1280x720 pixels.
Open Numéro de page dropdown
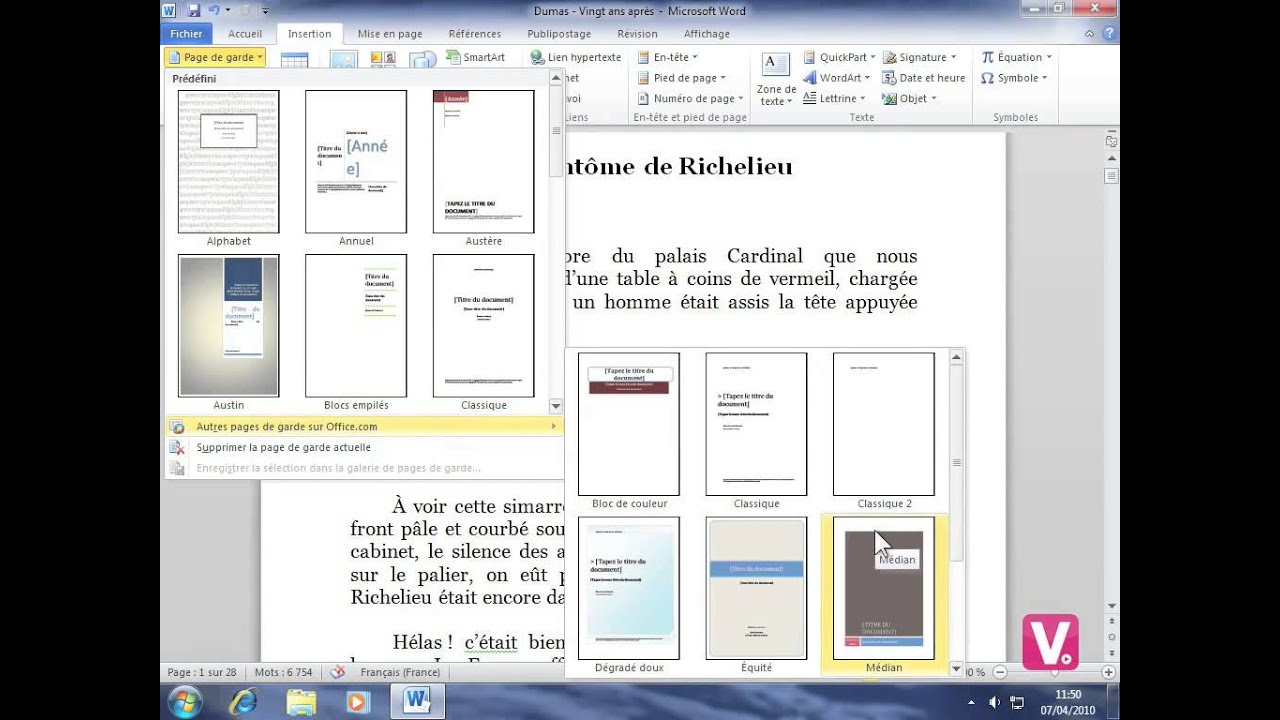[690, 98]
